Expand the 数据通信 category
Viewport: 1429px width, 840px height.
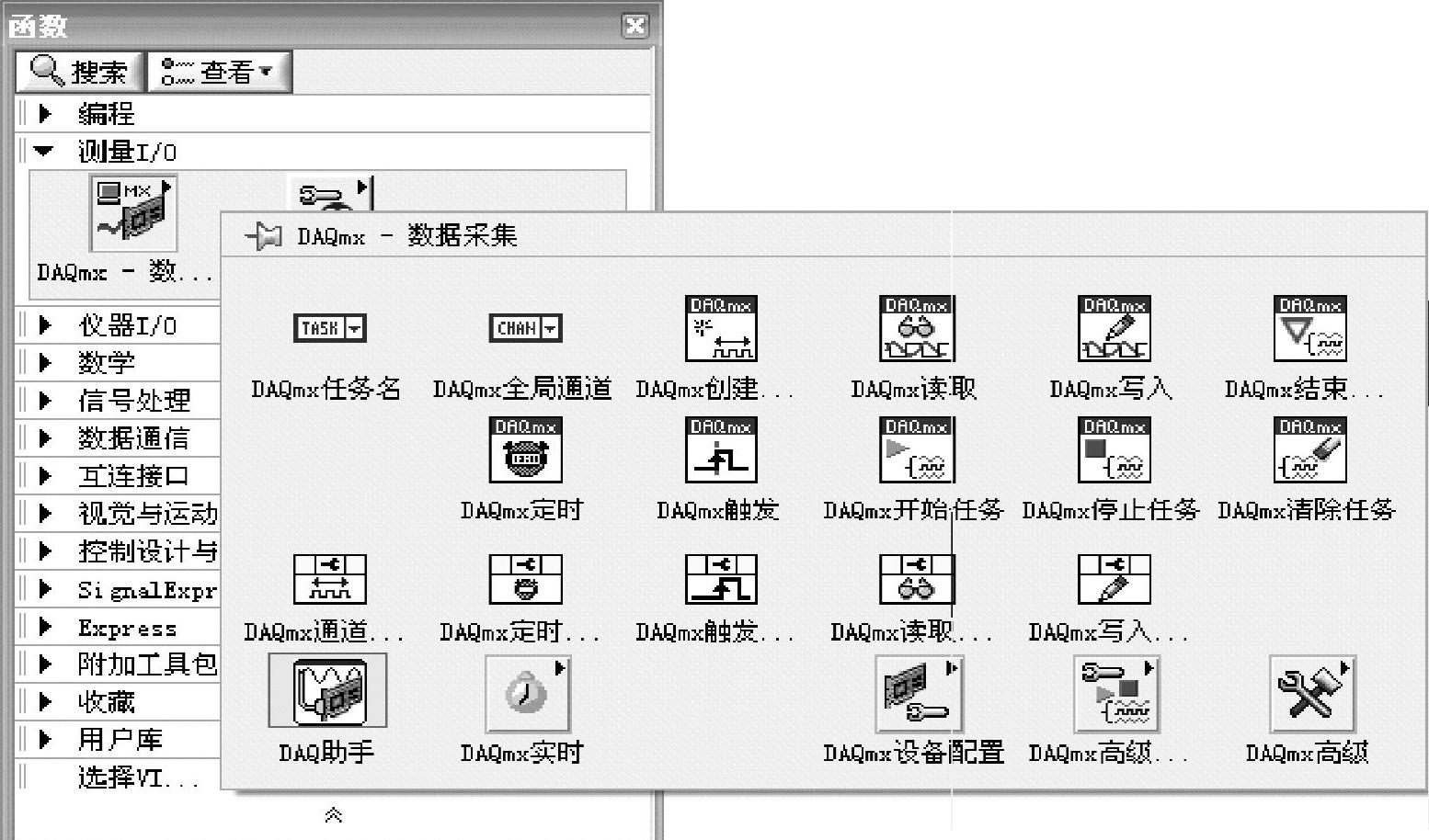point(45,437)
